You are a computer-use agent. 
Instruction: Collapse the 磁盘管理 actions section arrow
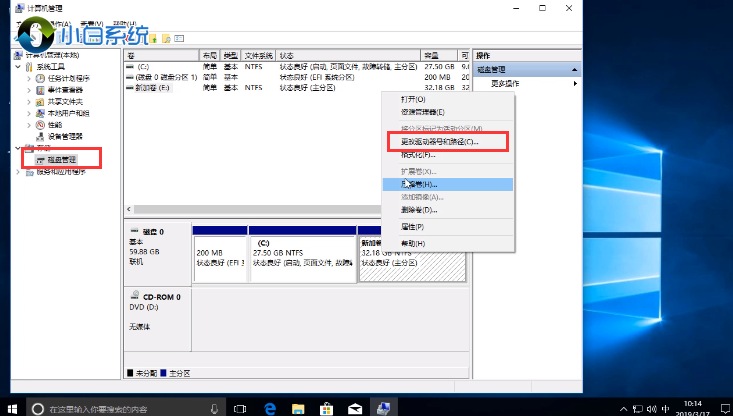point(574,70)
